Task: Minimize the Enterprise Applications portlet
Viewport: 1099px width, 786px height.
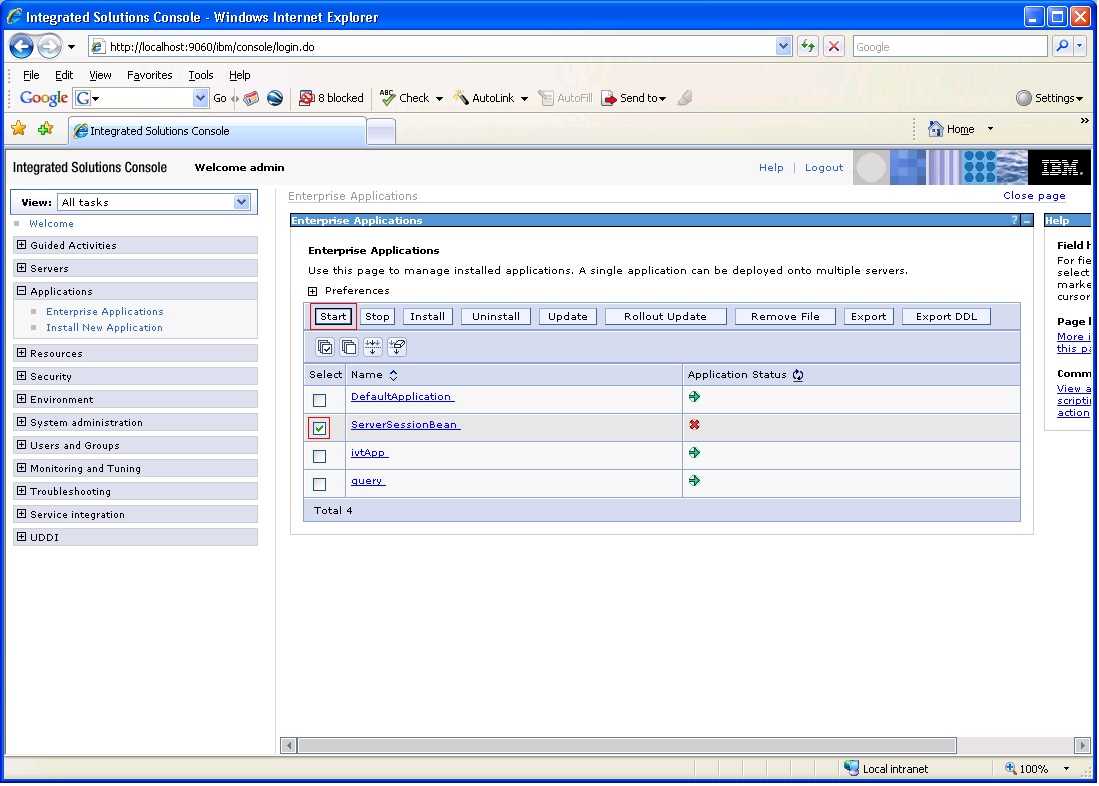Action: point(1027,221)
